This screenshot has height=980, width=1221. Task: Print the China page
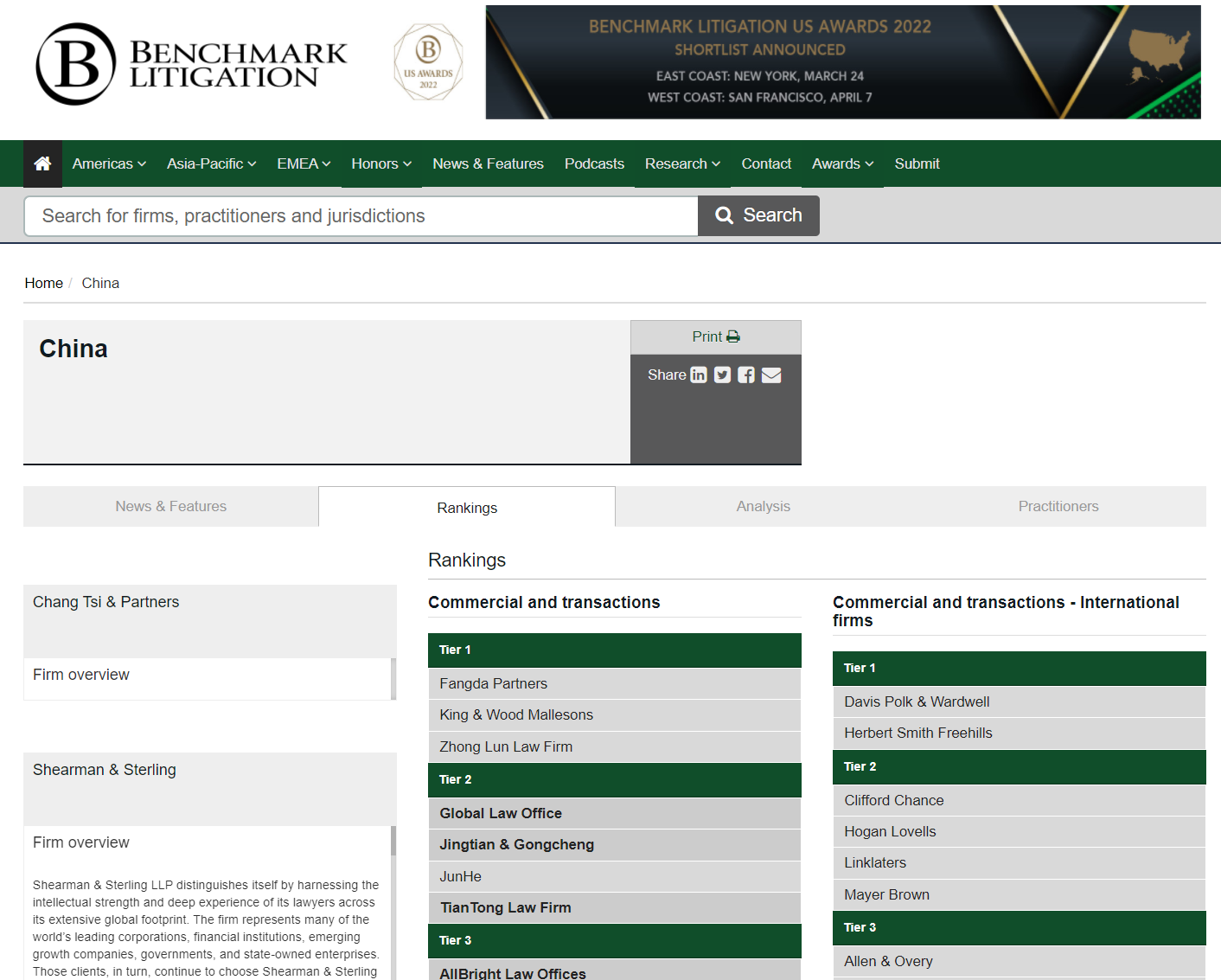716,336
